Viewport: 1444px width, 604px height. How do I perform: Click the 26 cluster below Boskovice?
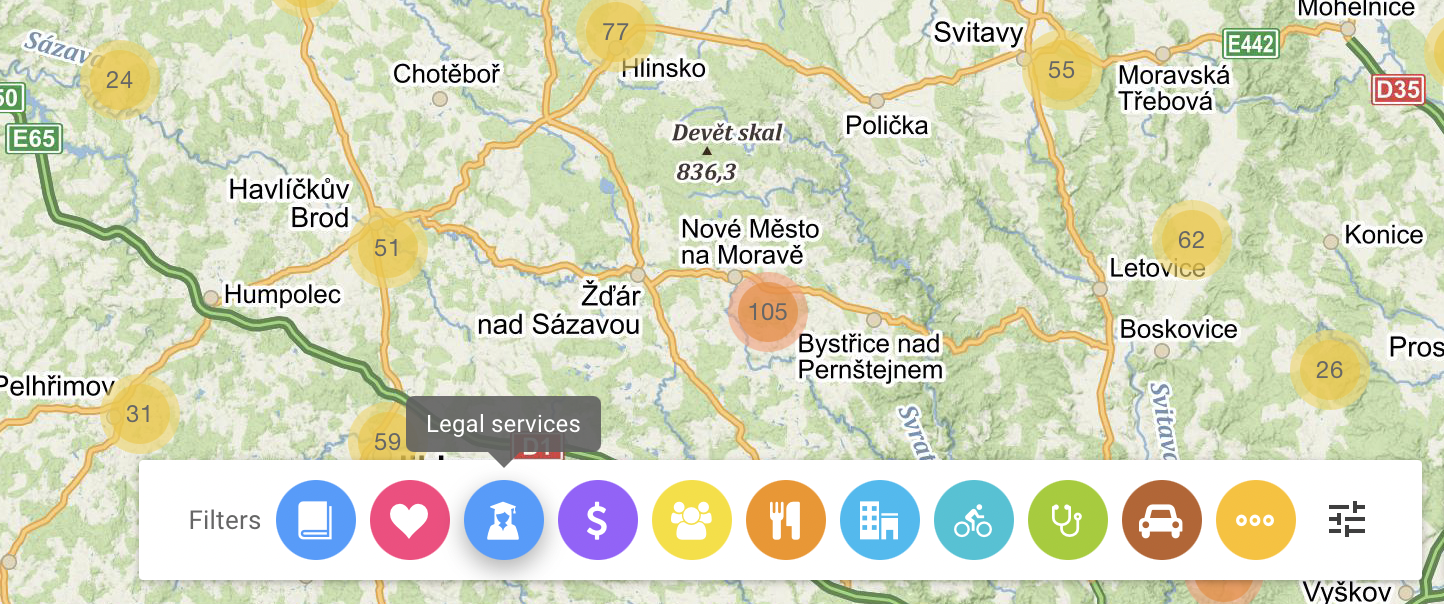(1329, 371)
